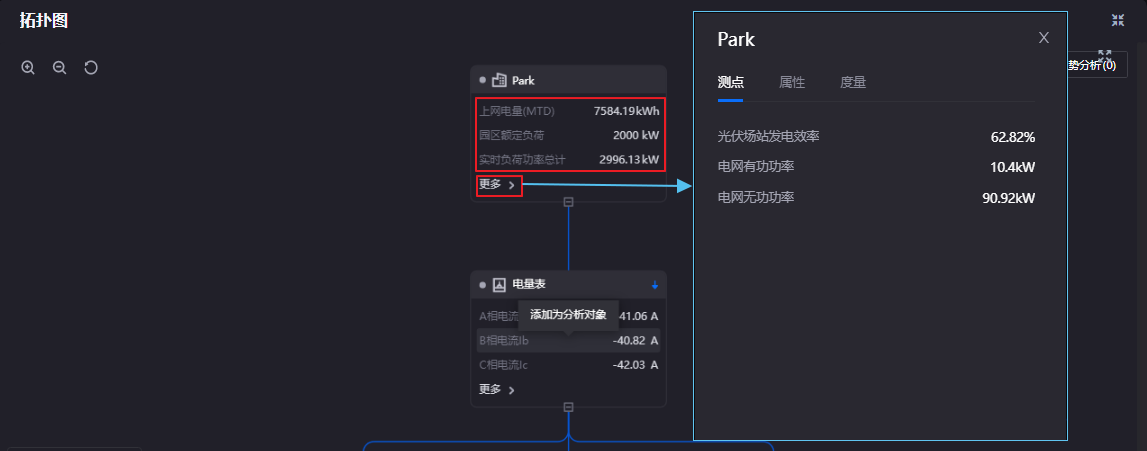Collapse the branch below the Park node
Viewport: 1147px width, 451px height.
click(568, 202)
